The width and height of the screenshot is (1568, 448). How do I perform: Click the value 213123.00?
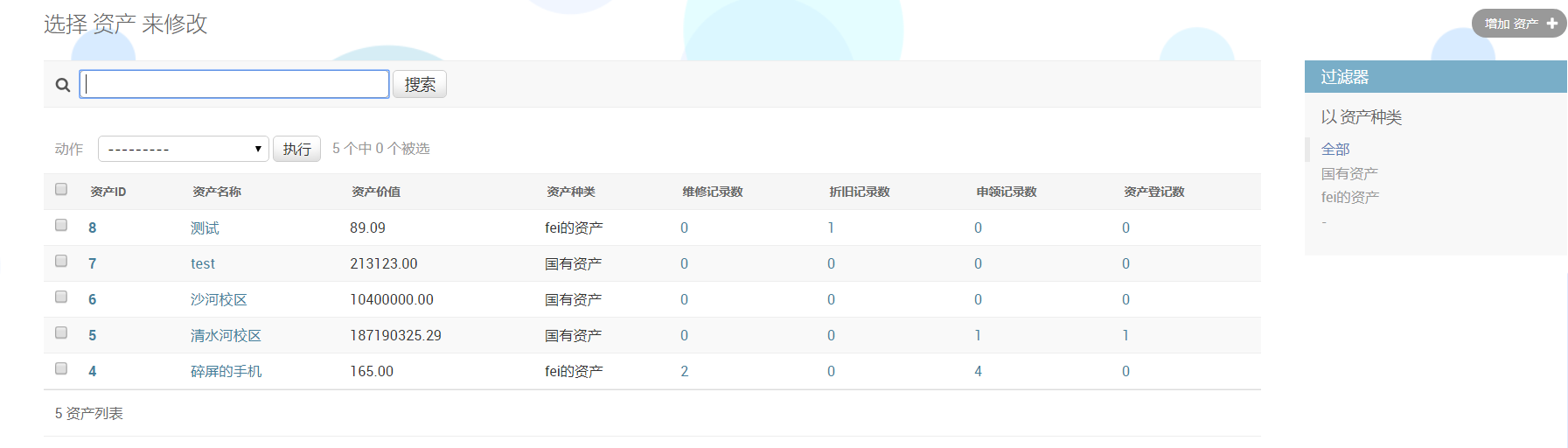384,263
